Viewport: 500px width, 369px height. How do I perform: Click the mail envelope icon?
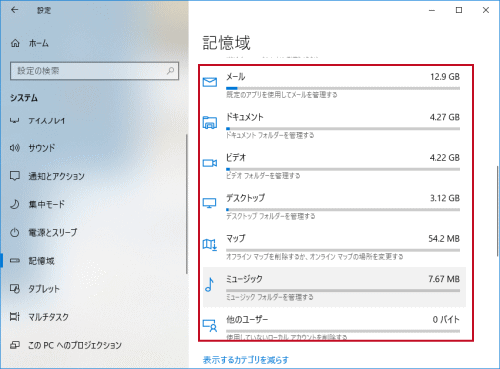pos(210,82)
